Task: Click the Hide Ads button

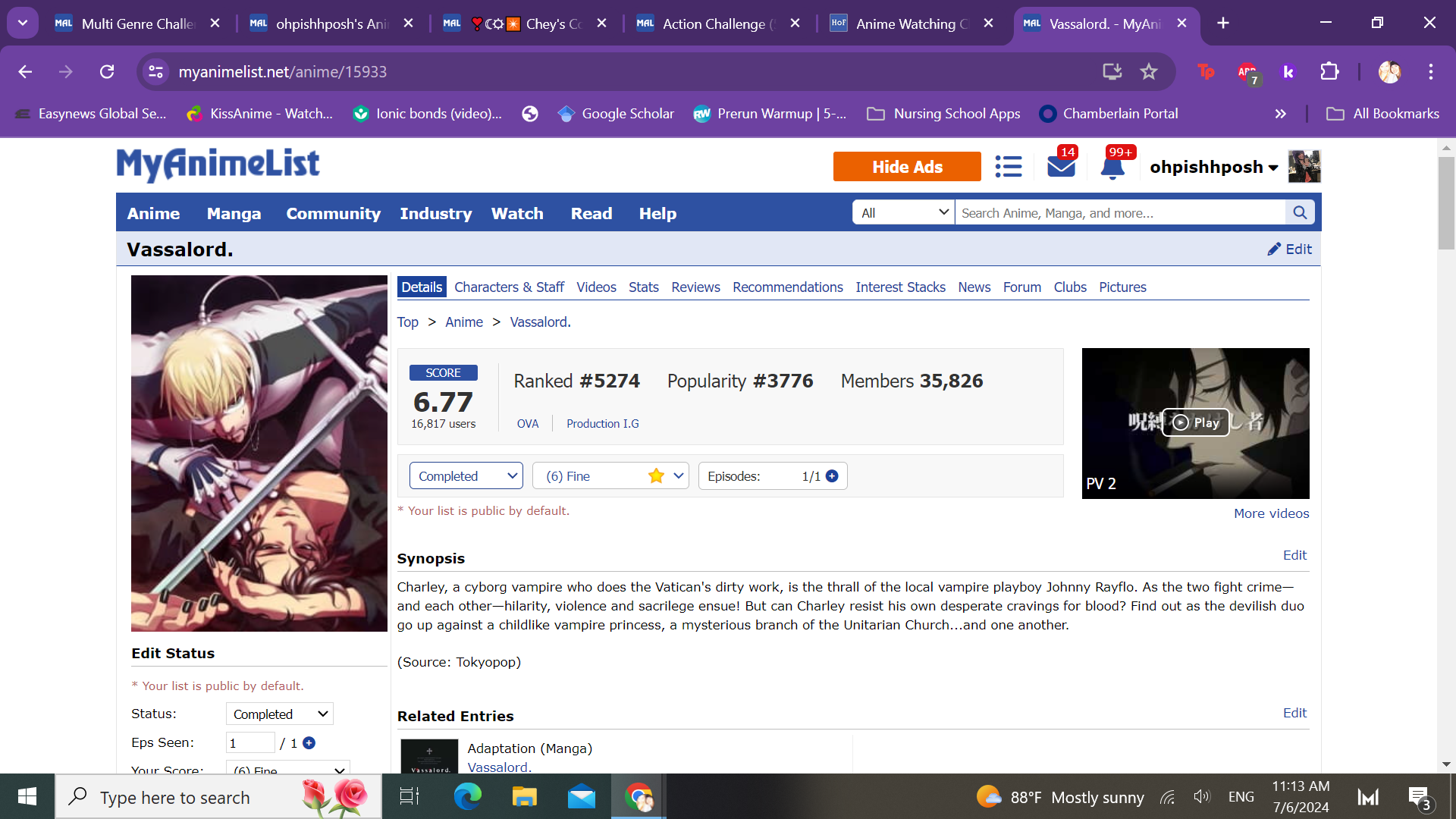Action: [906, 167]
